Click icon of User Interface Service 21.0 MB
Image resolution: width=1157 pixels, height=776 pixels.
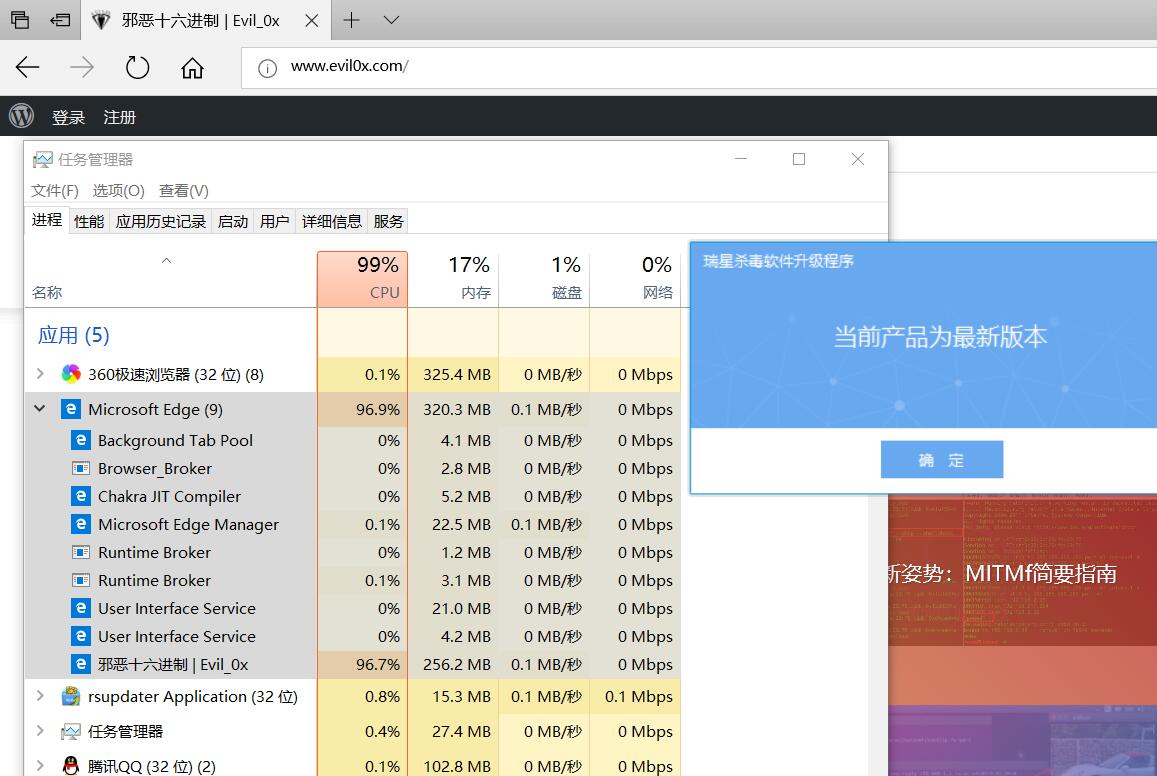click(80, 608)
